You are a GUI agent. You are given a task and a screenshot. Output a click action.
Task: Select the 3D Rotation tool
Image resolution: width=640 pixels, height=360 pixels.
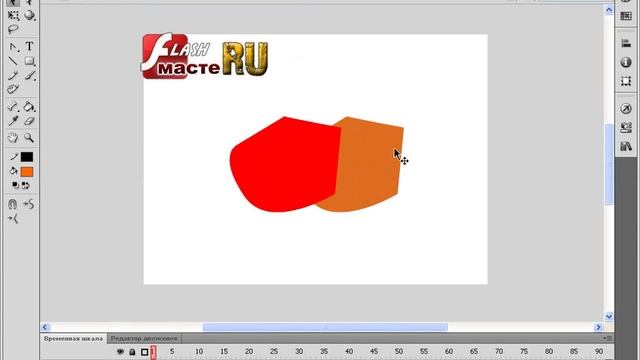click(x=29, y=16)
